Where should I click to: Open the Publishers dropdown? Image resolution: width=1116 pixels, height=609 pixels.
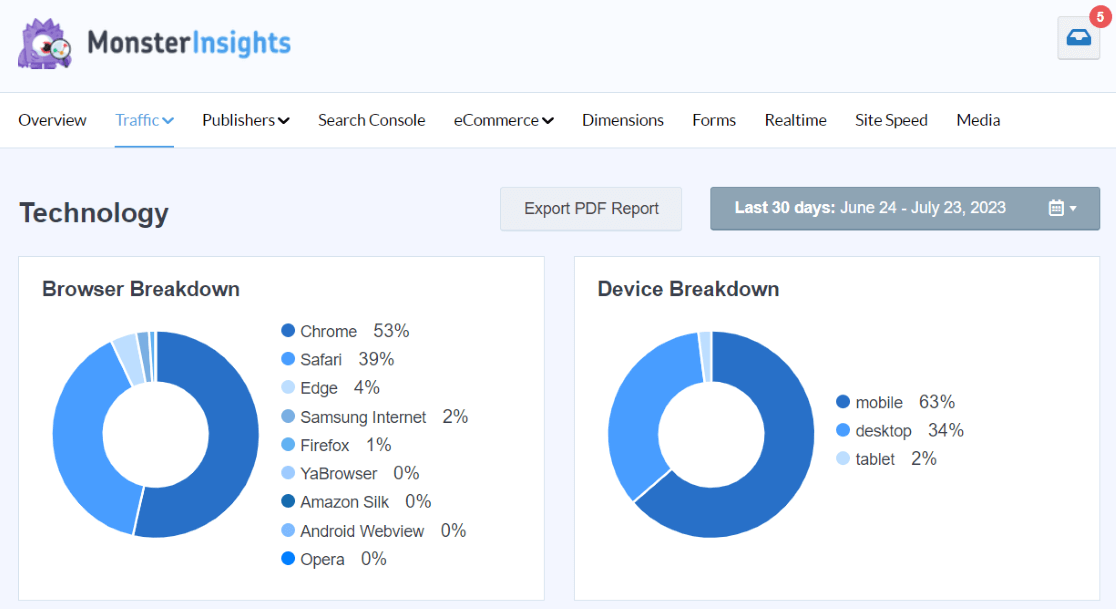[245, 120]
